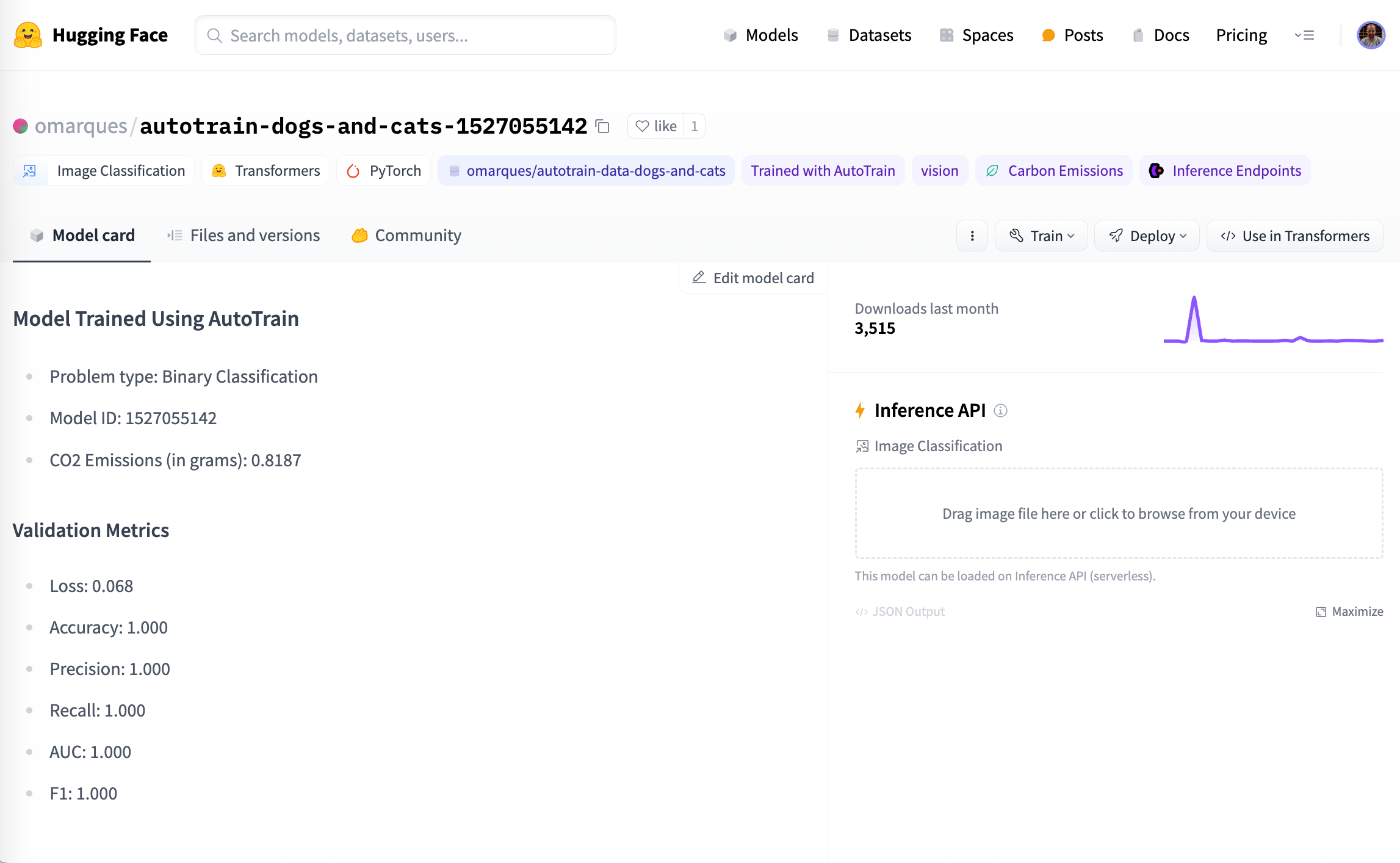Open the Files and versions tab

243,236
